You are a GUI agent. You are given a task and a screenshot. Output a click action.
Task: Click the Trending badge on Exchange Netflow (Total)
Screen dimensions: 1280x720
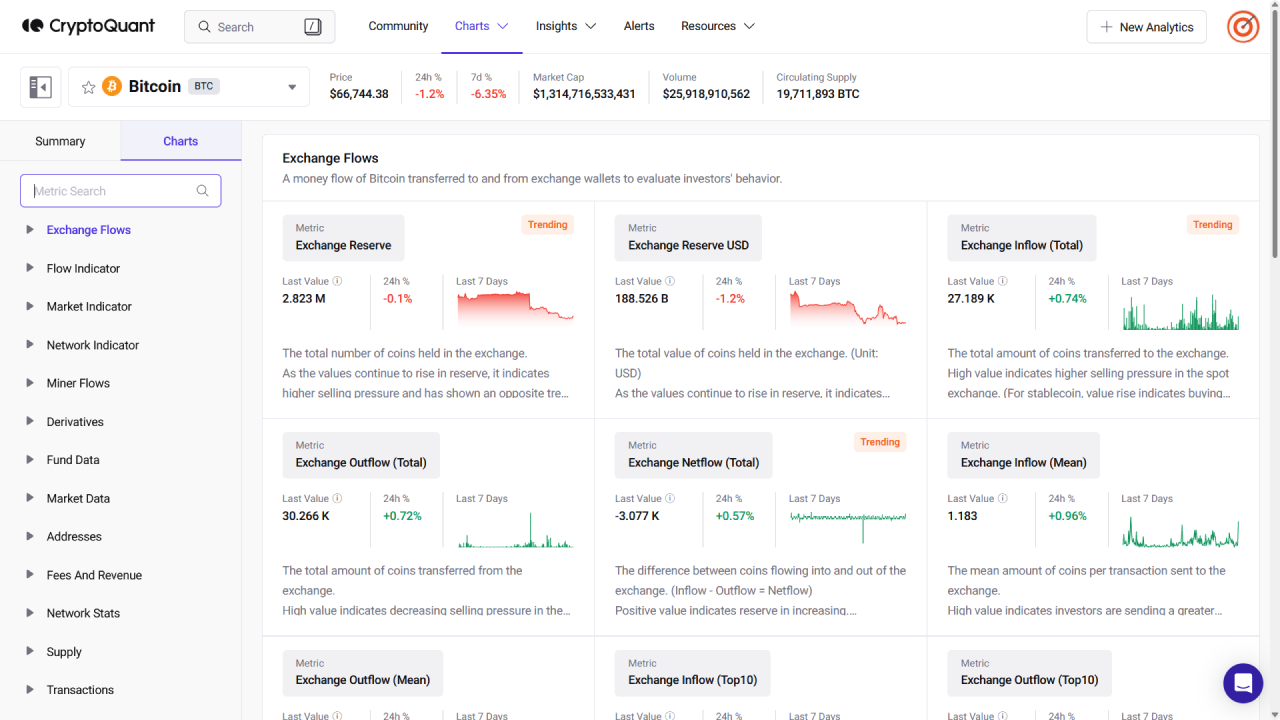tap(880, 442)
